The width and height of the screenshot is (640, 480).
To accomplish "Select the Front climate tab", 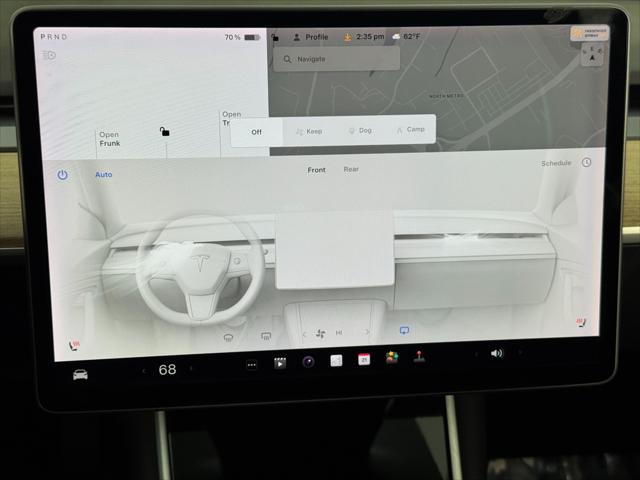I will [316, 170].
